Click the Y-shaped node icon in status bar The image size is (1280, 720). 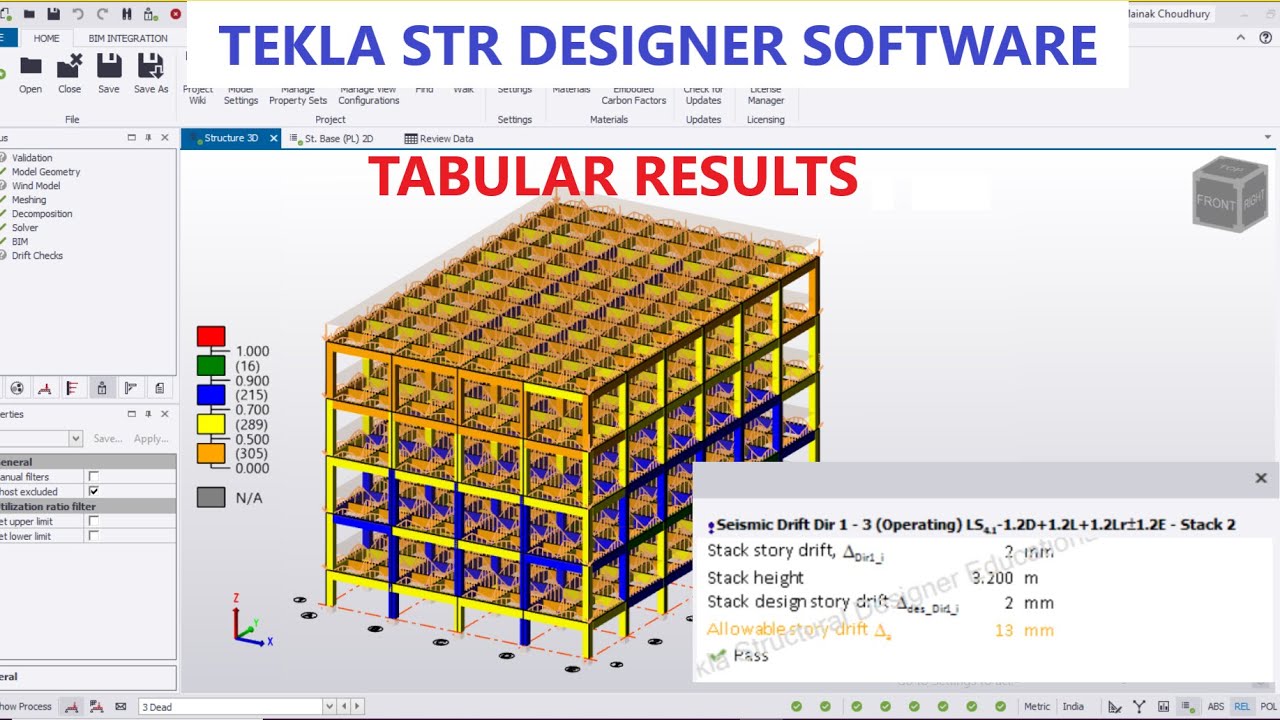[1138, 706]
